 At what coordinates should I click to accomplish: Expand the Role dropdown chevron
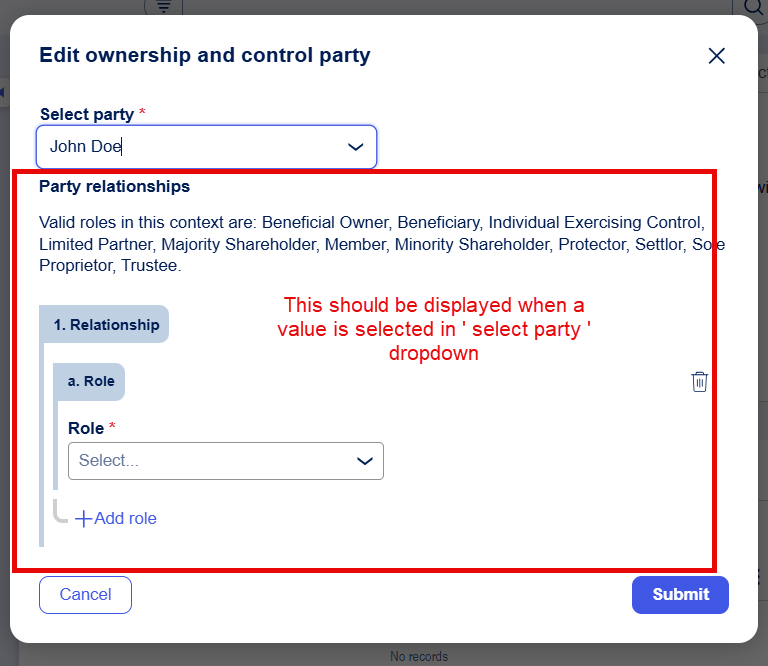coord(365,461)
